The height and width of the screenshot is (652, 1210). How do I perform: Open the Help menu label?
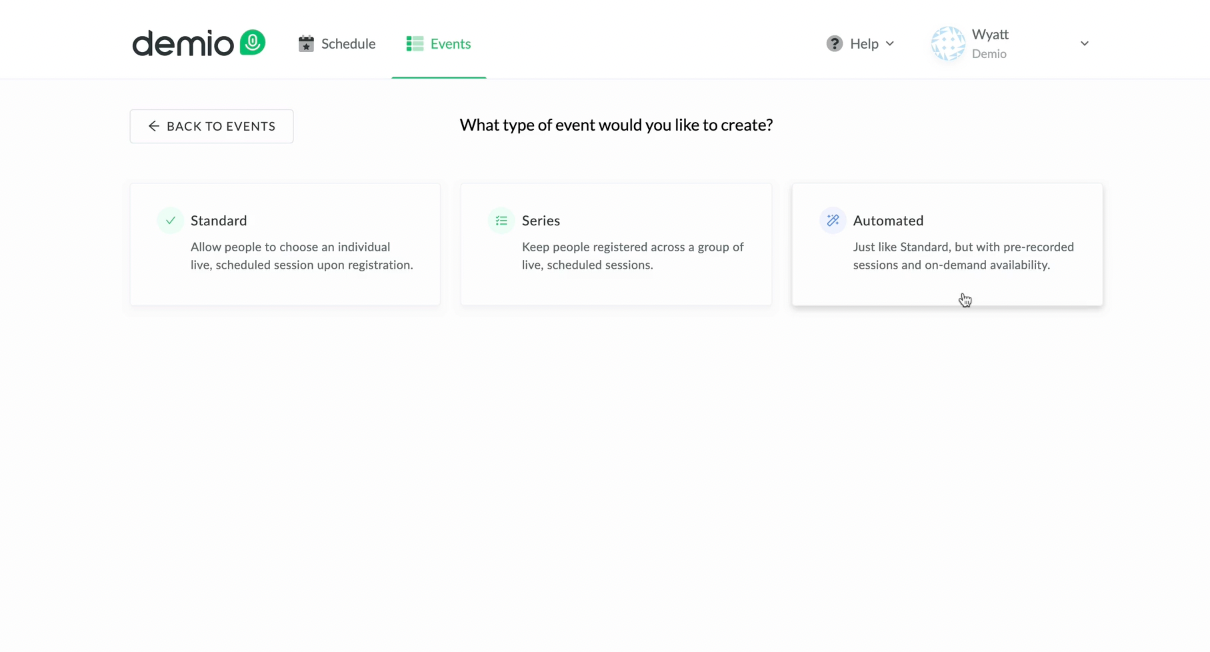[864, 44]
